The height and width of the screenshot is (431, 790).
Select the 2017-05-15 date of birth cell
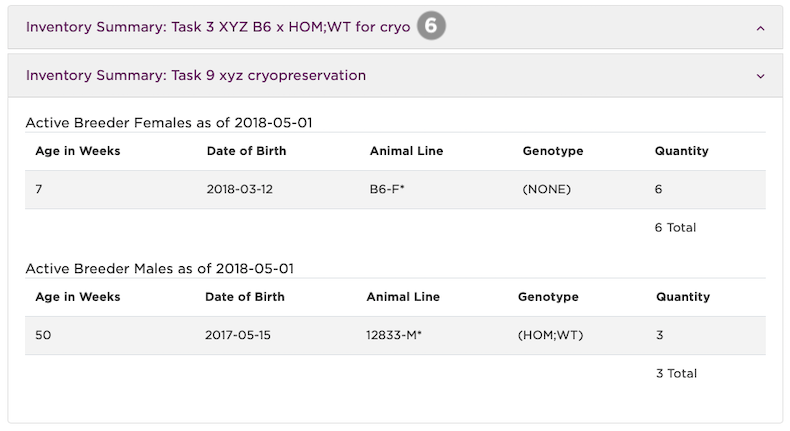[239, 335]
